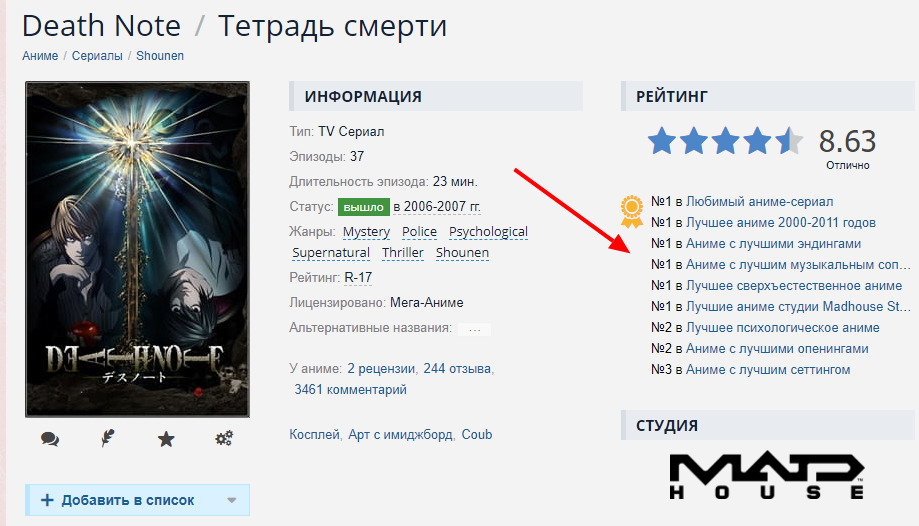919x526 pixels.
Task: Open the Сериалы breadcrumb link
Action: (x=97, y=56)
